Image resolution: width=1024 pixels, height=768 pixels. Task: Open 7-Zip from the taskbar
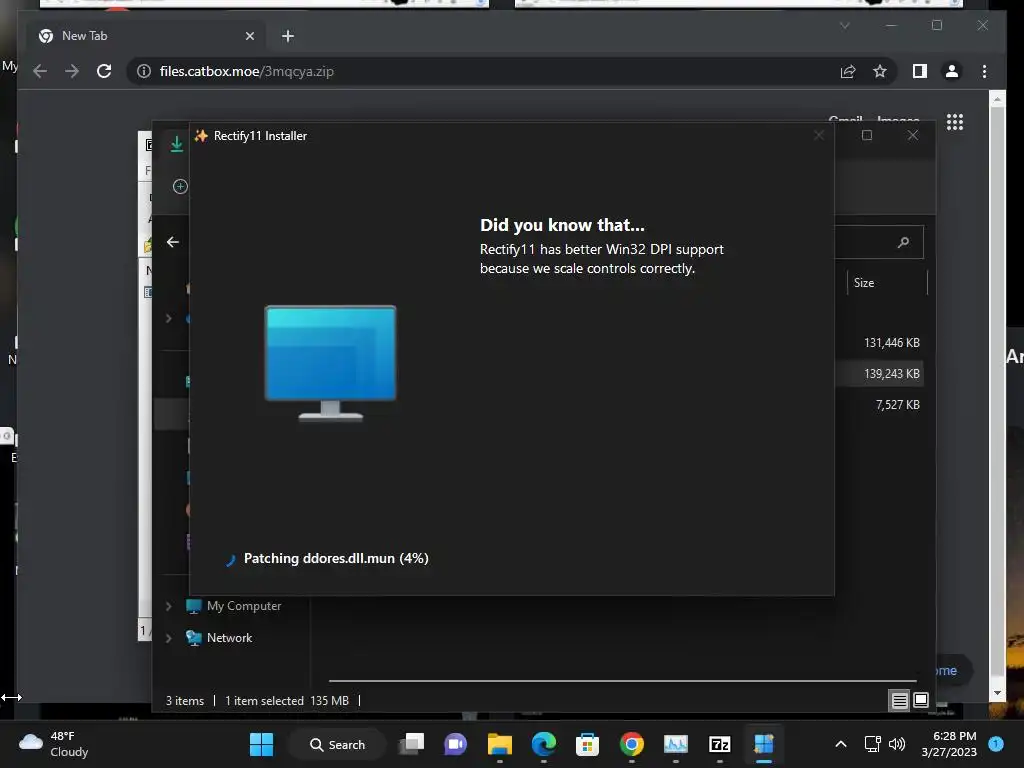click(x=720, y=744)
